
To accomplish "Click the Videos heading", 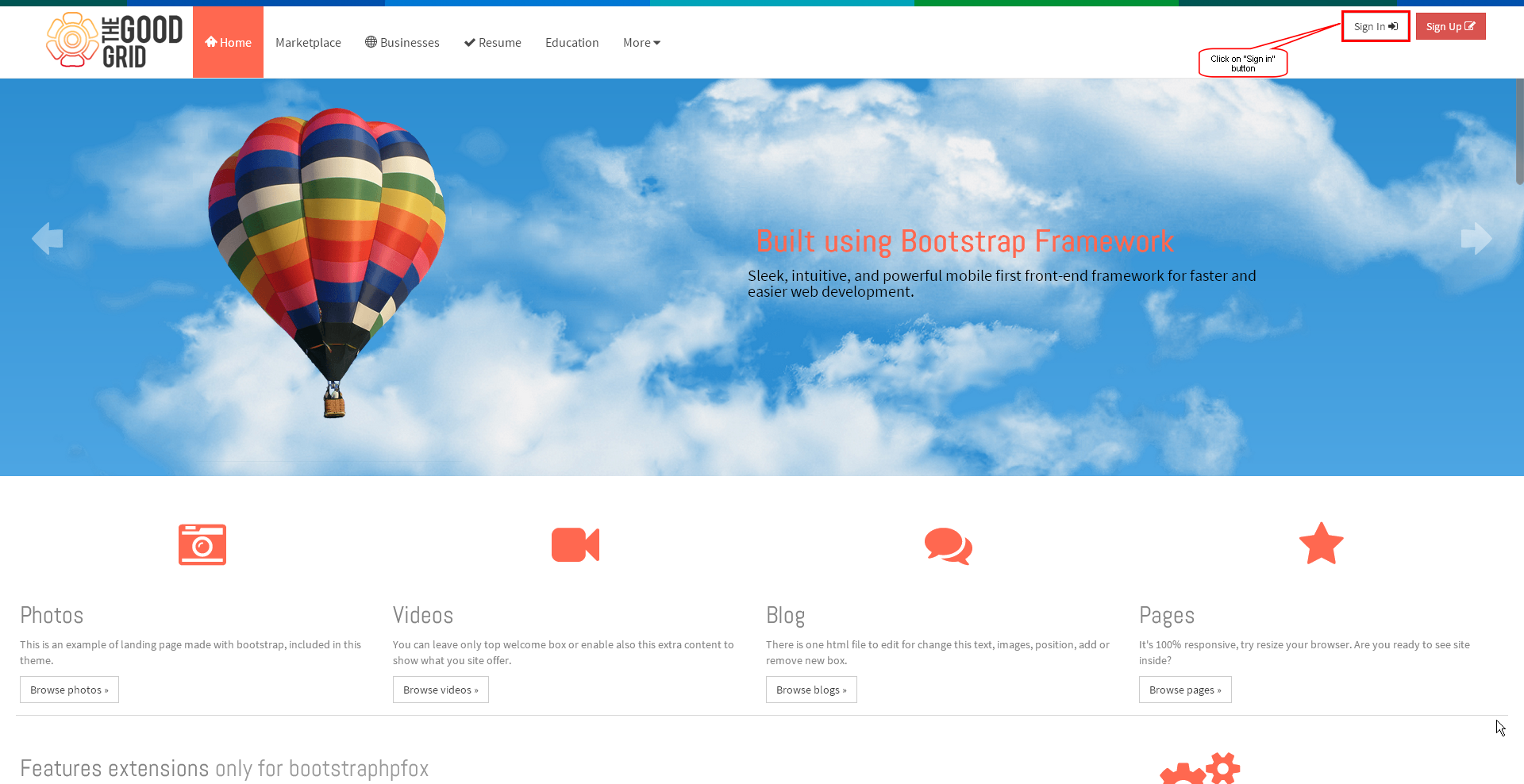I will pos(423,615).
